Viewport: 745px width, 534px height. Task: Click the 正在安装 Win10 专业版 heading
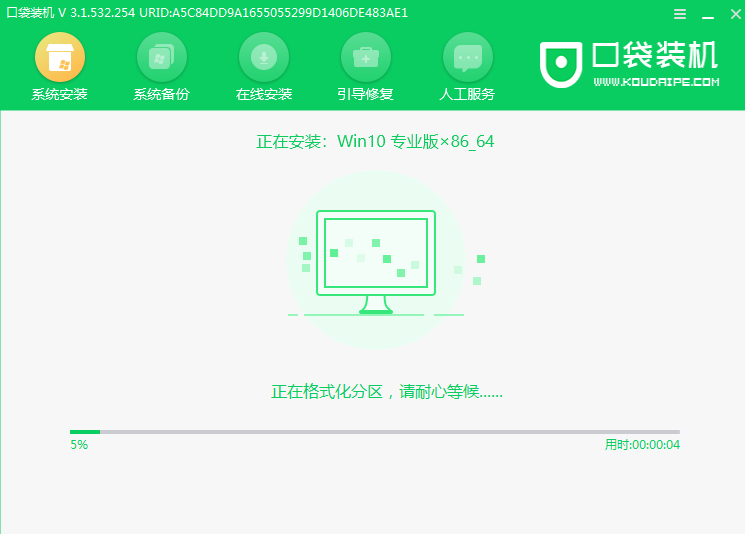[375, 141]
